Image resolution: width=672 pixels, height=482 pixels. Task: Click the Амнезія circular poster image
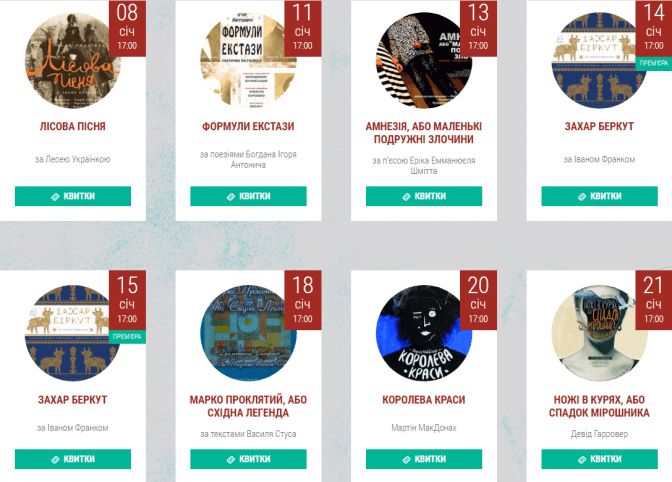[x=423, y=60]
